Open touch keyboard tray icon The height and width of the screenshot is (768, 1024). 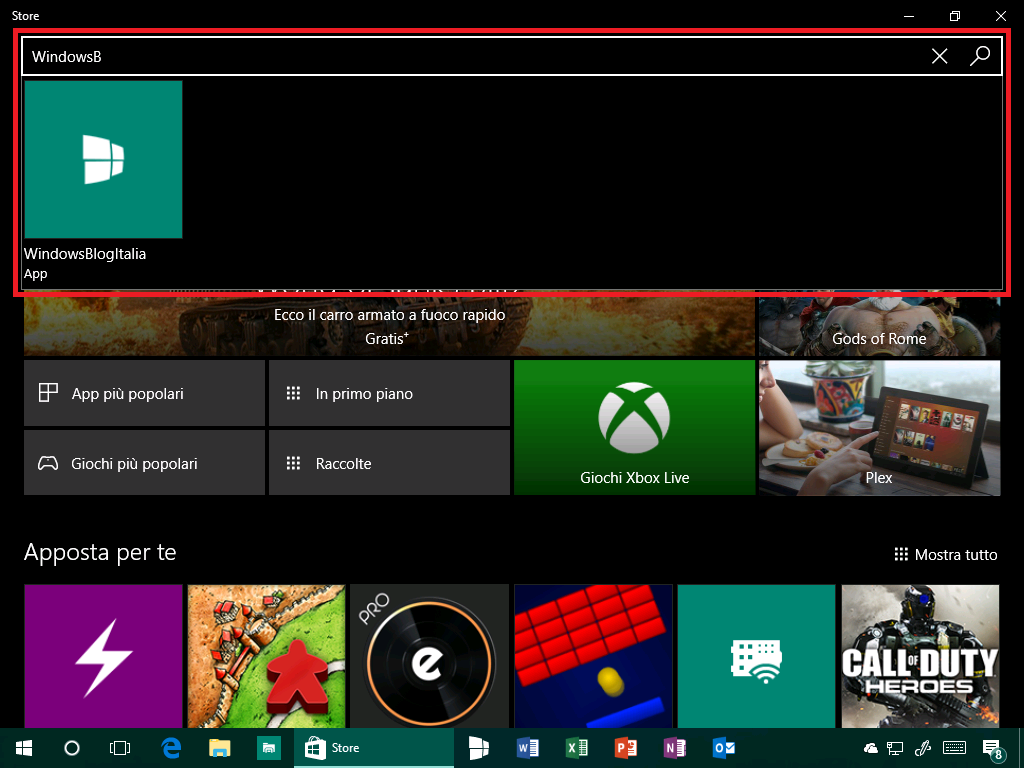tap(955, 748)
